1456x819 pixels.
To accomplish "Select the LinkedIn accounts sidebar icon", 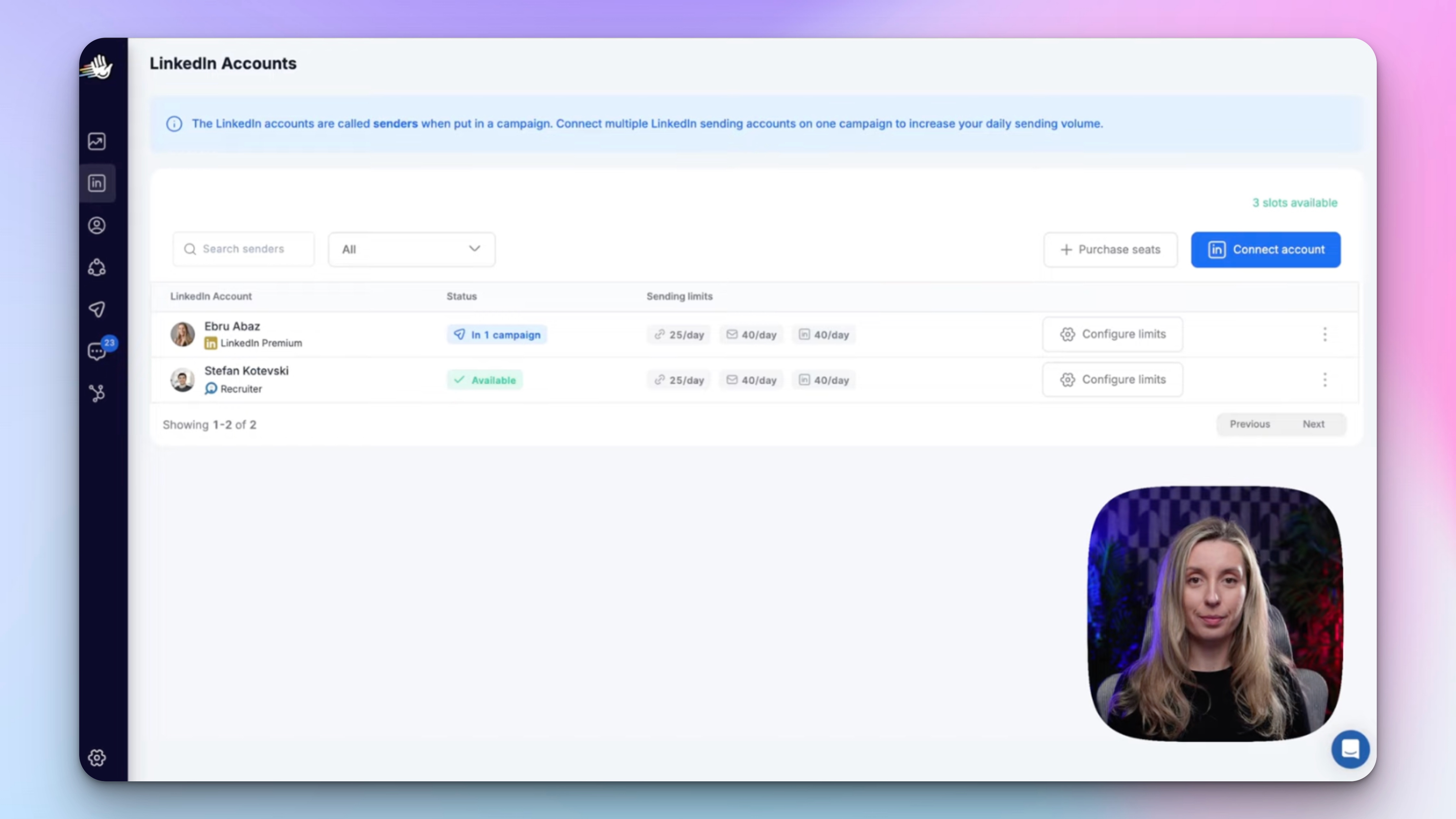I will [97, 183].
